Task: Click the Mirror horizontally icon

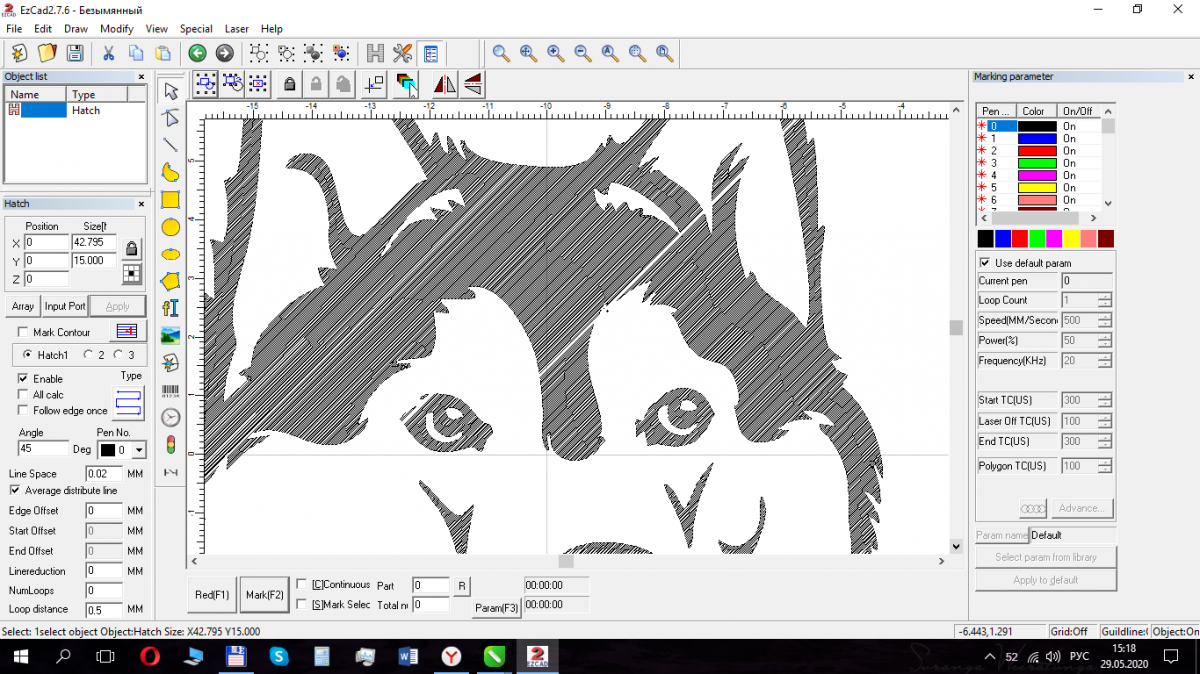Action: point(446,85)
